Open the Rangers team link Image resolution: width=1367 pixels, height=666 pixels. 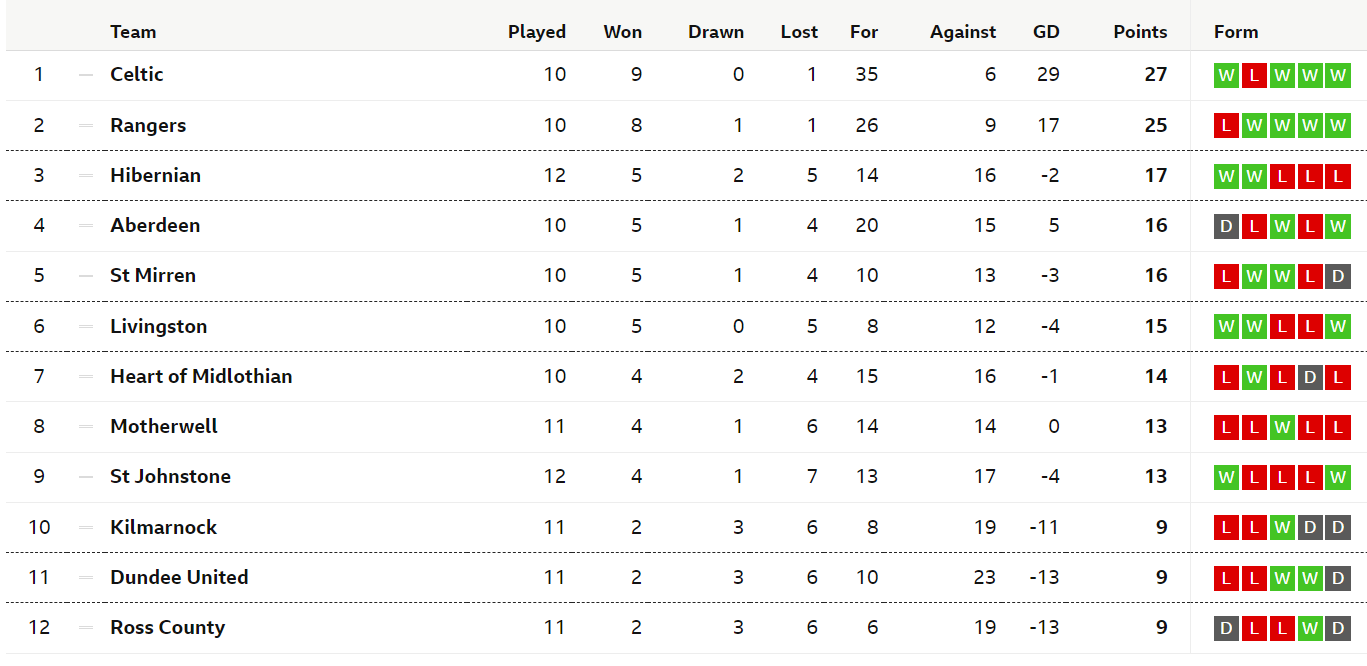(x=148, y=125)
